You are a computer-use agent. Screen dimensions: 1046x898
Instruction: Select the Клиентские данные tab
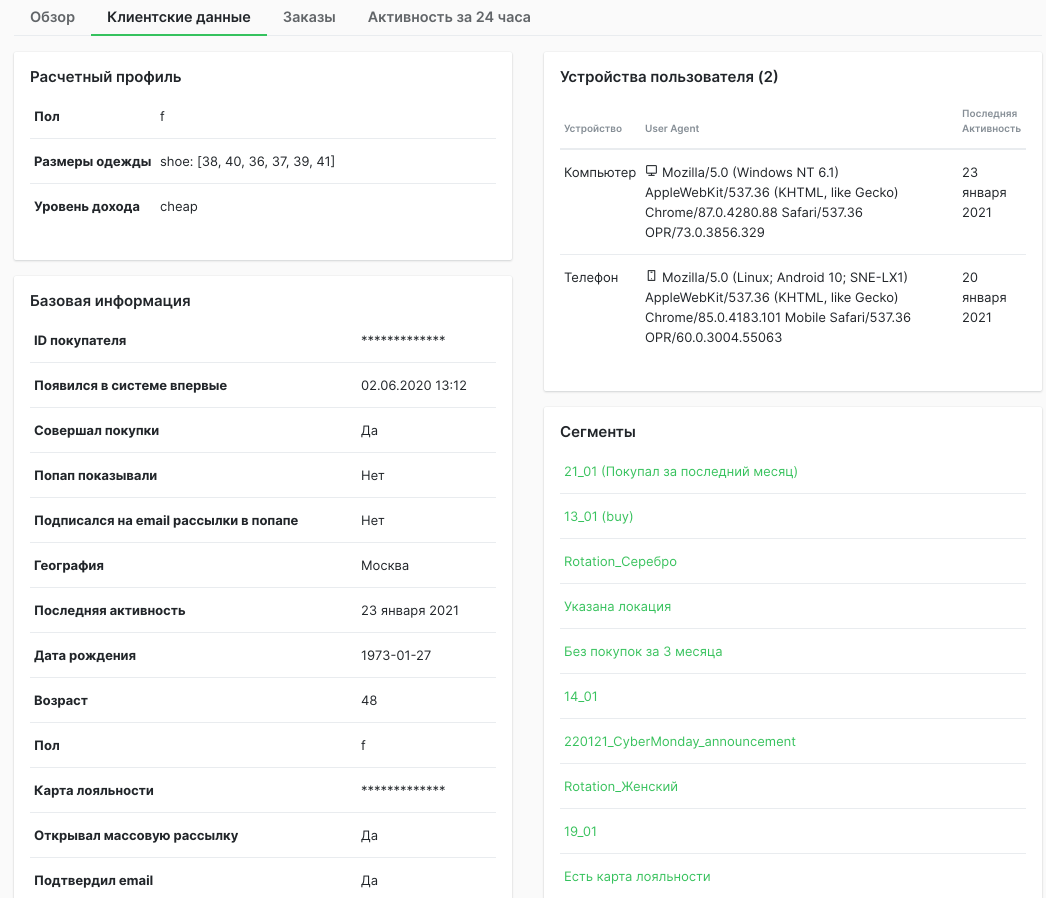tap(179, 17)
